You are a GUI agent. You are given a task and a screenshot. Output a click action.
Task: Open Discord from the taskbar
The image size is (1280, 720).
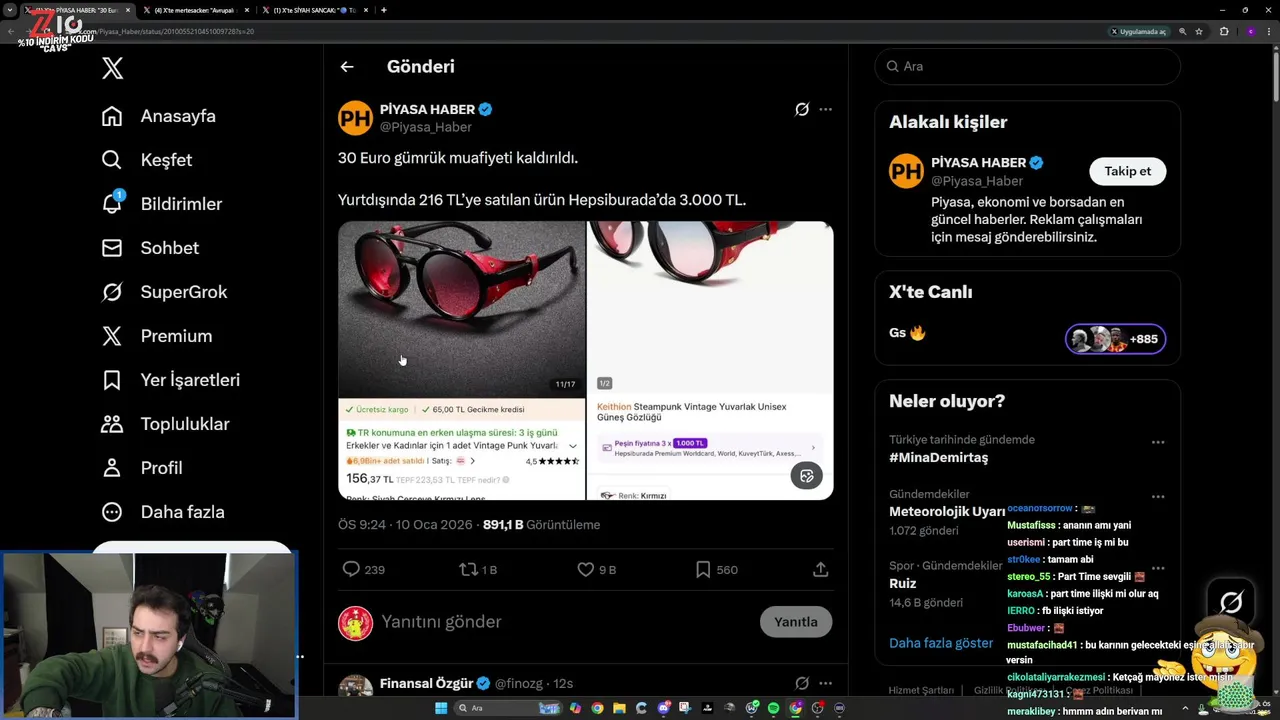coord(663,708)
